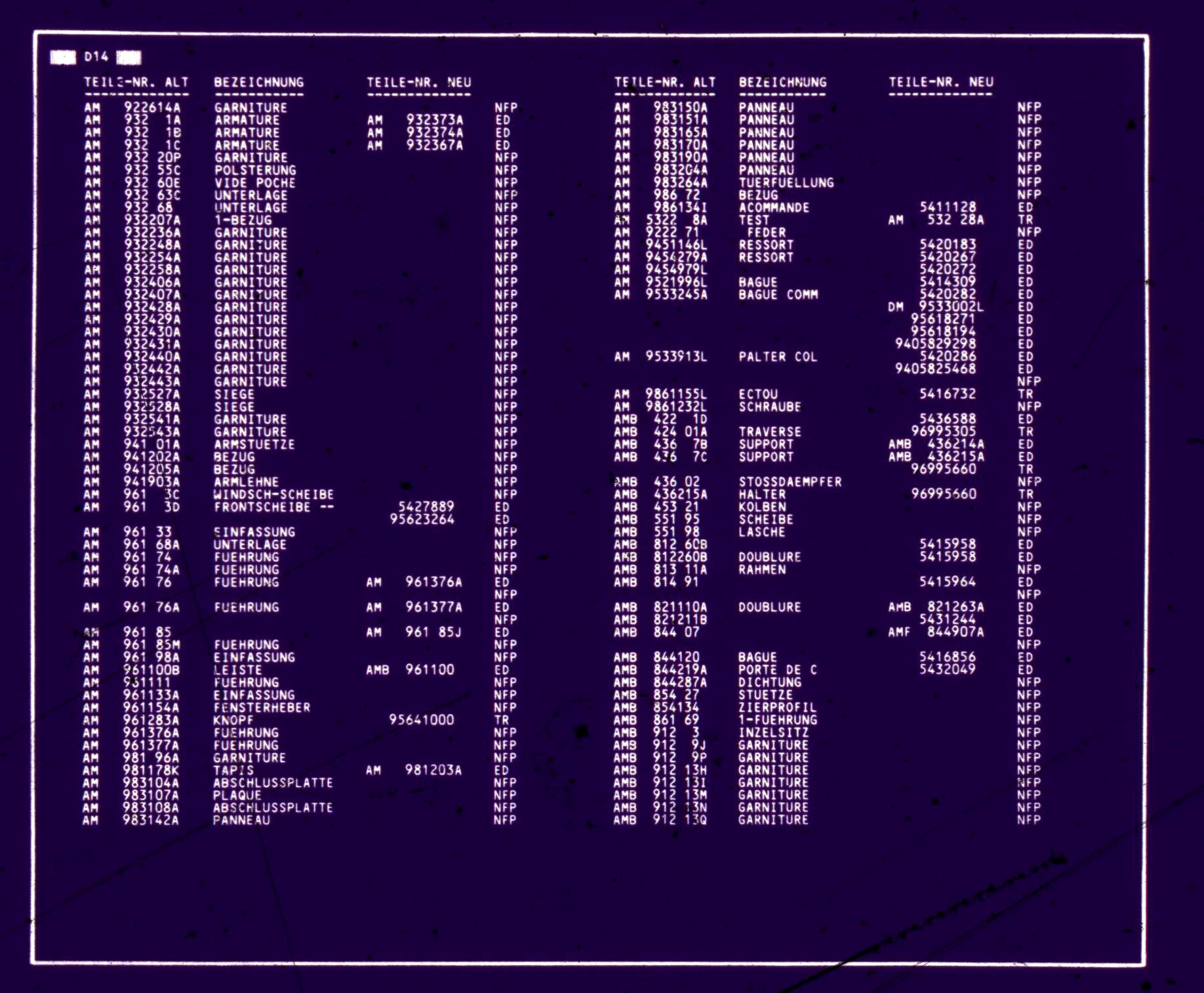Click new part number 5431244
Image resolution: width=1204 pixels, height=993 pixels.
(948, 620)
